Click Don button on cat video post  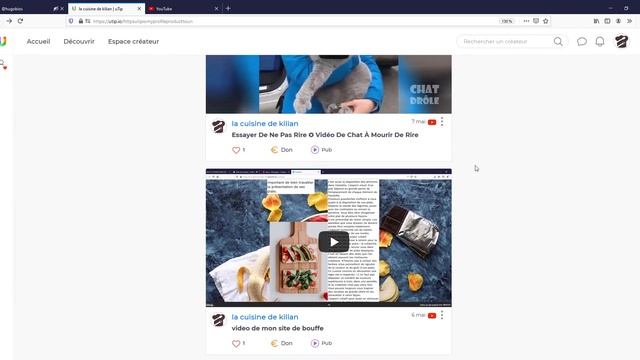pos(282,150)
